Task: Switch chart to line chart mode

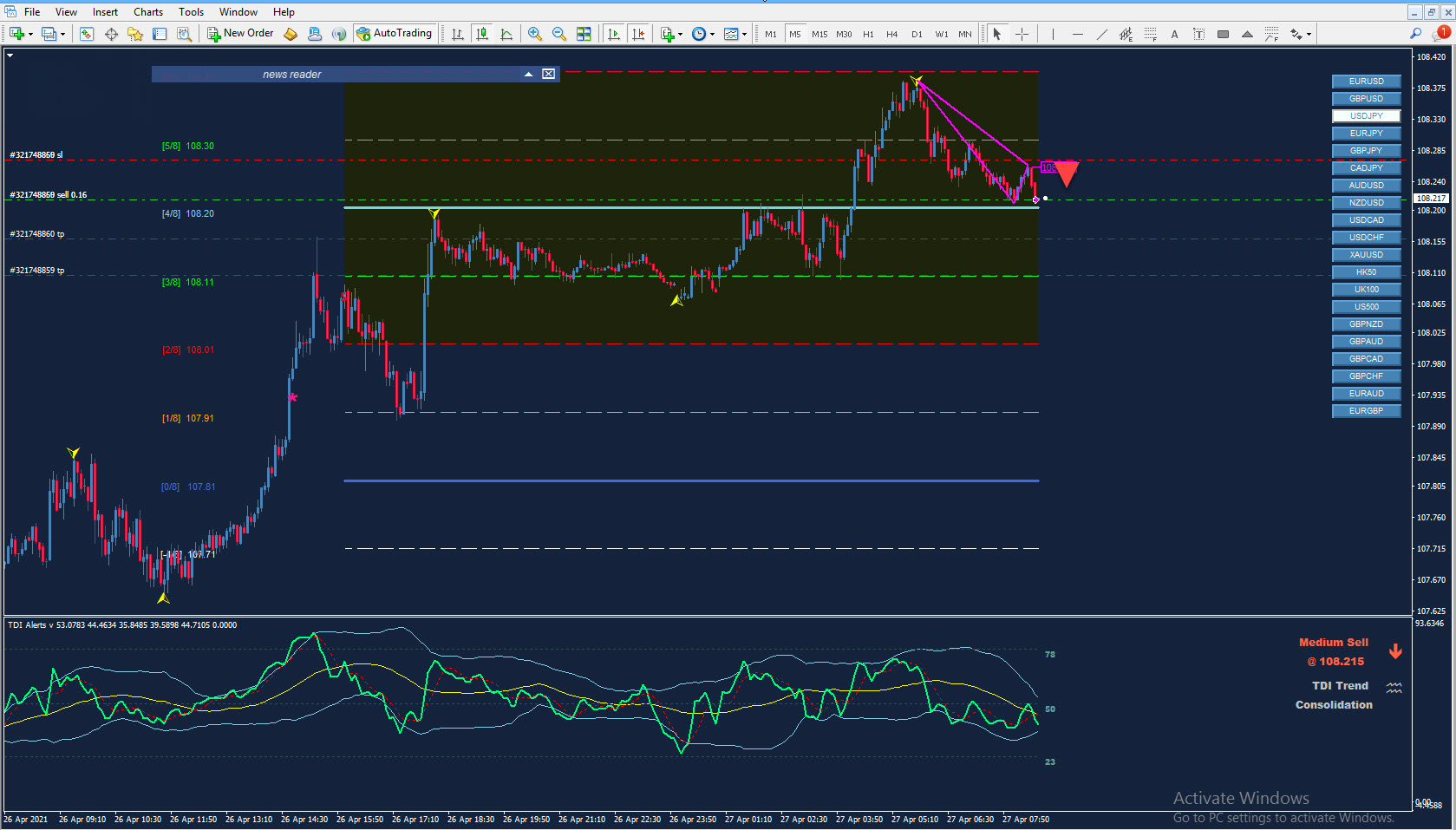Action: point(506,34)
